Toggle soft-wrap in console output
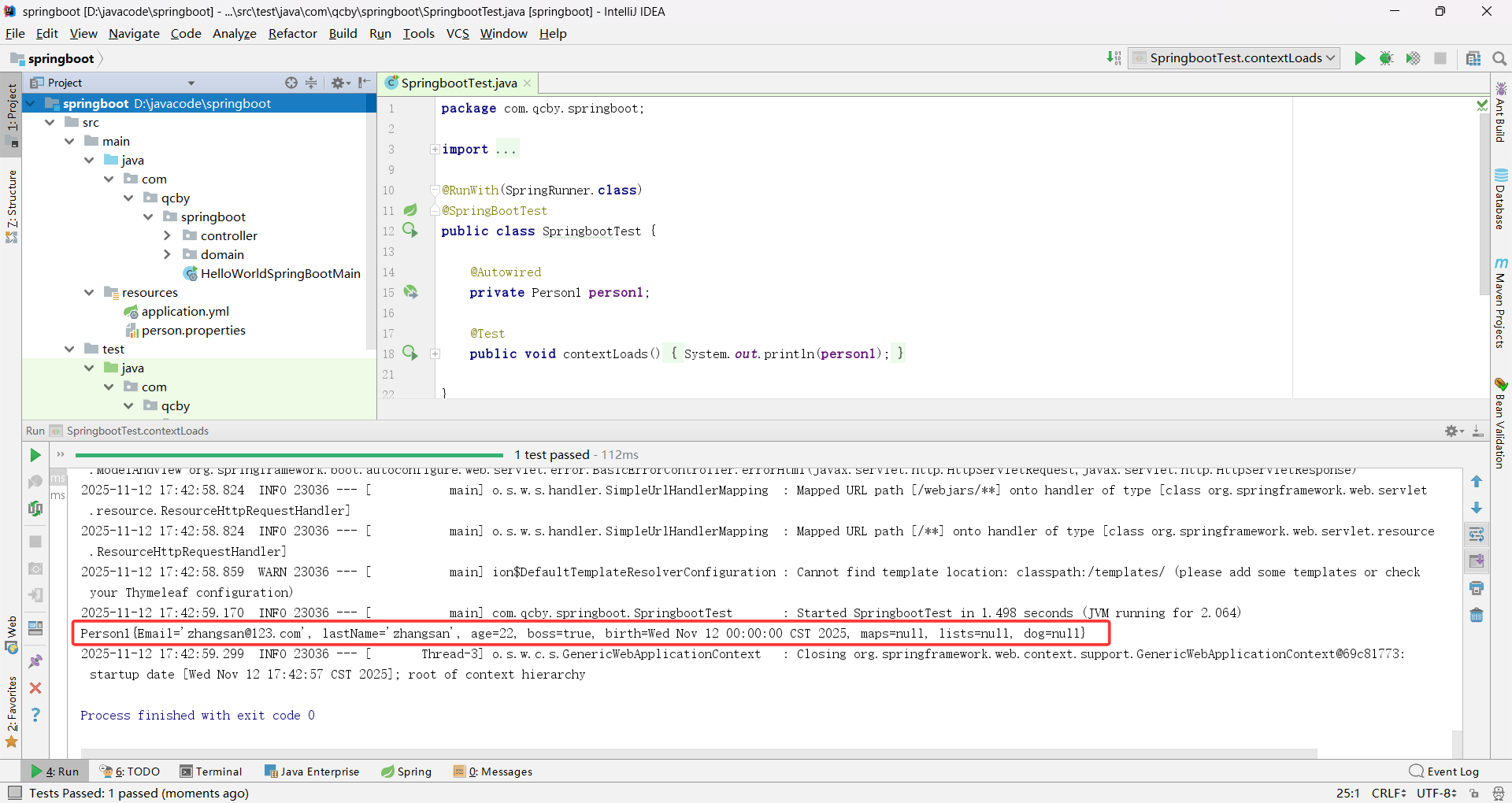This screenshot has width=1512, height=803. click(1477, 535)
